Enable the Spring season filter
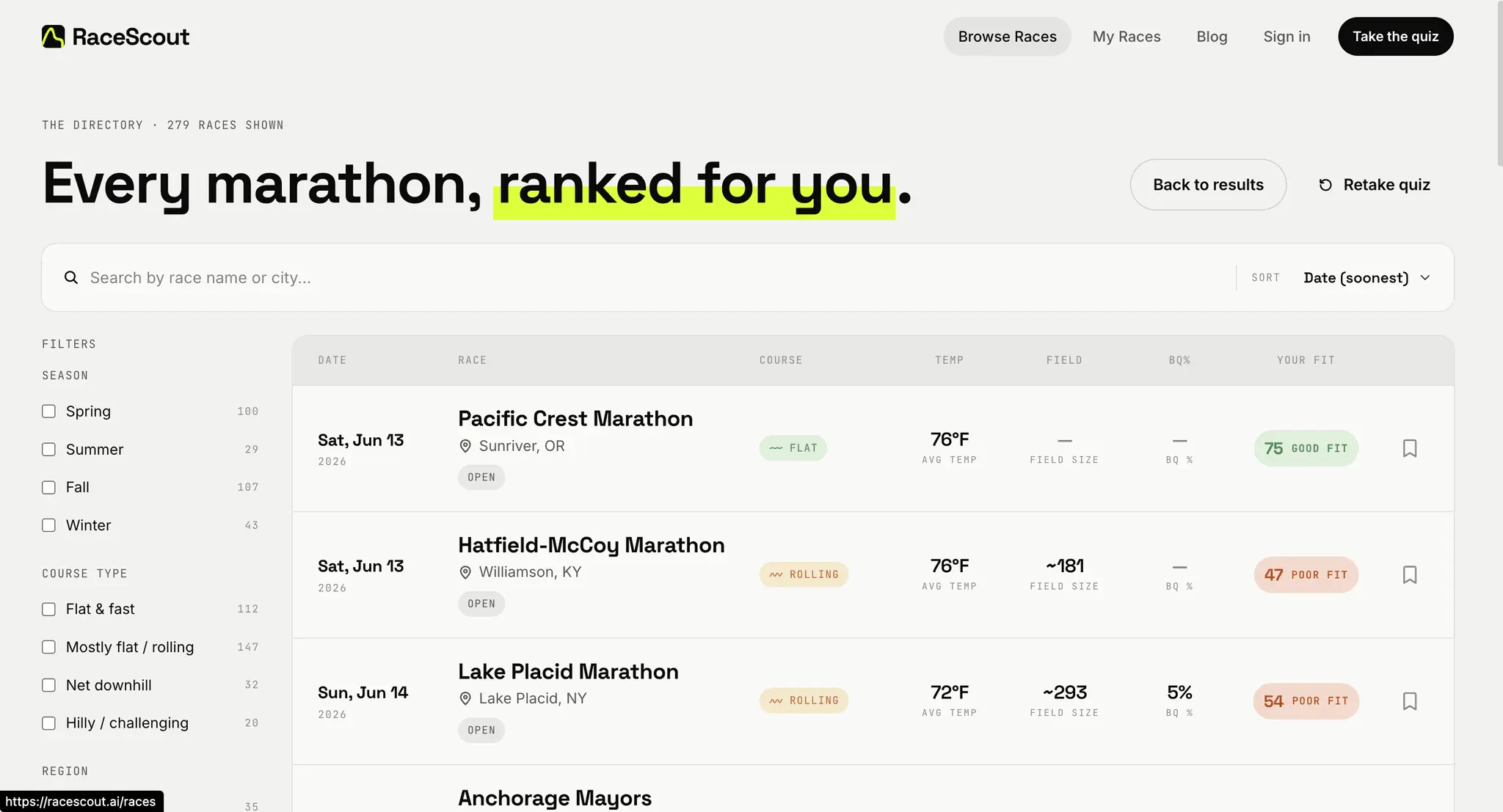The image size is (1503, 812). pos(48,411)
